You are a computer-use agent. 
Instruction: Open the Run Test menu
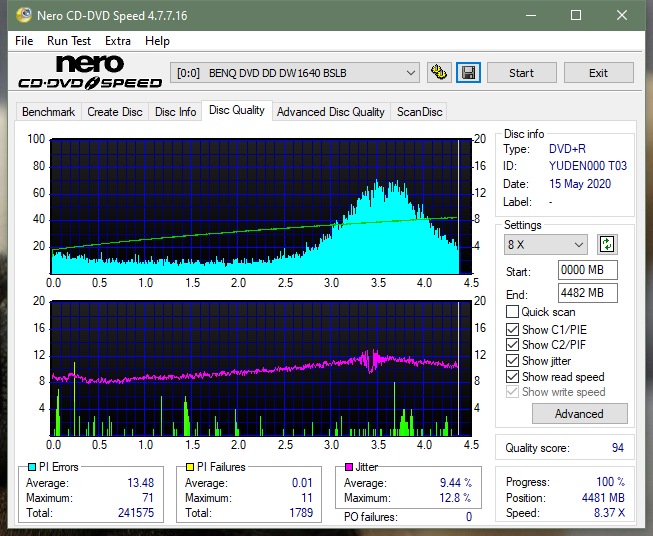[x=69, y=41]
